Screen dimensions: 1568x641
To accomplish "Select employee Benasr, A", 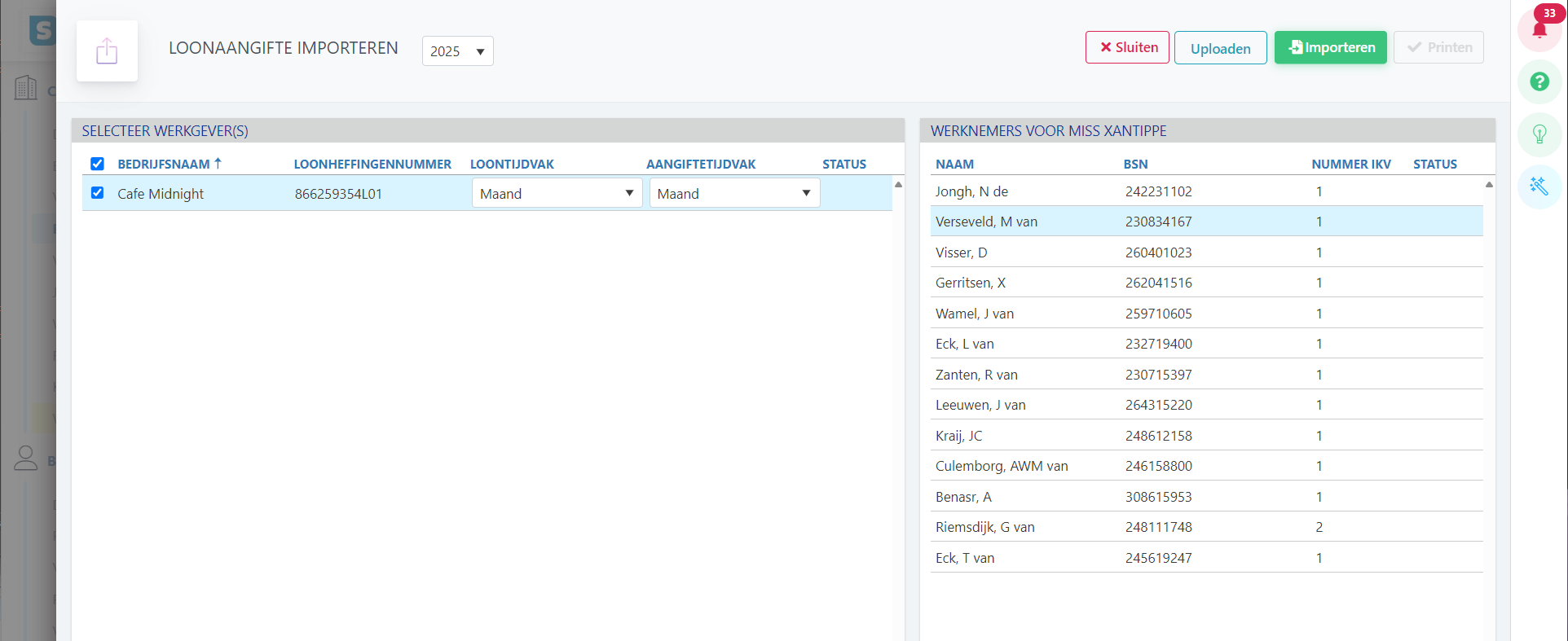I will [x=963, y=497].
